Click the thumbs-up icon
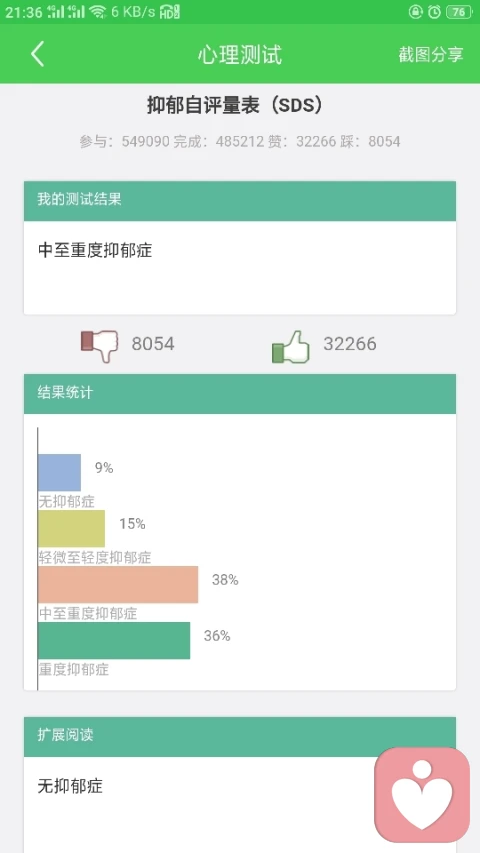 [x=291, y=346]
